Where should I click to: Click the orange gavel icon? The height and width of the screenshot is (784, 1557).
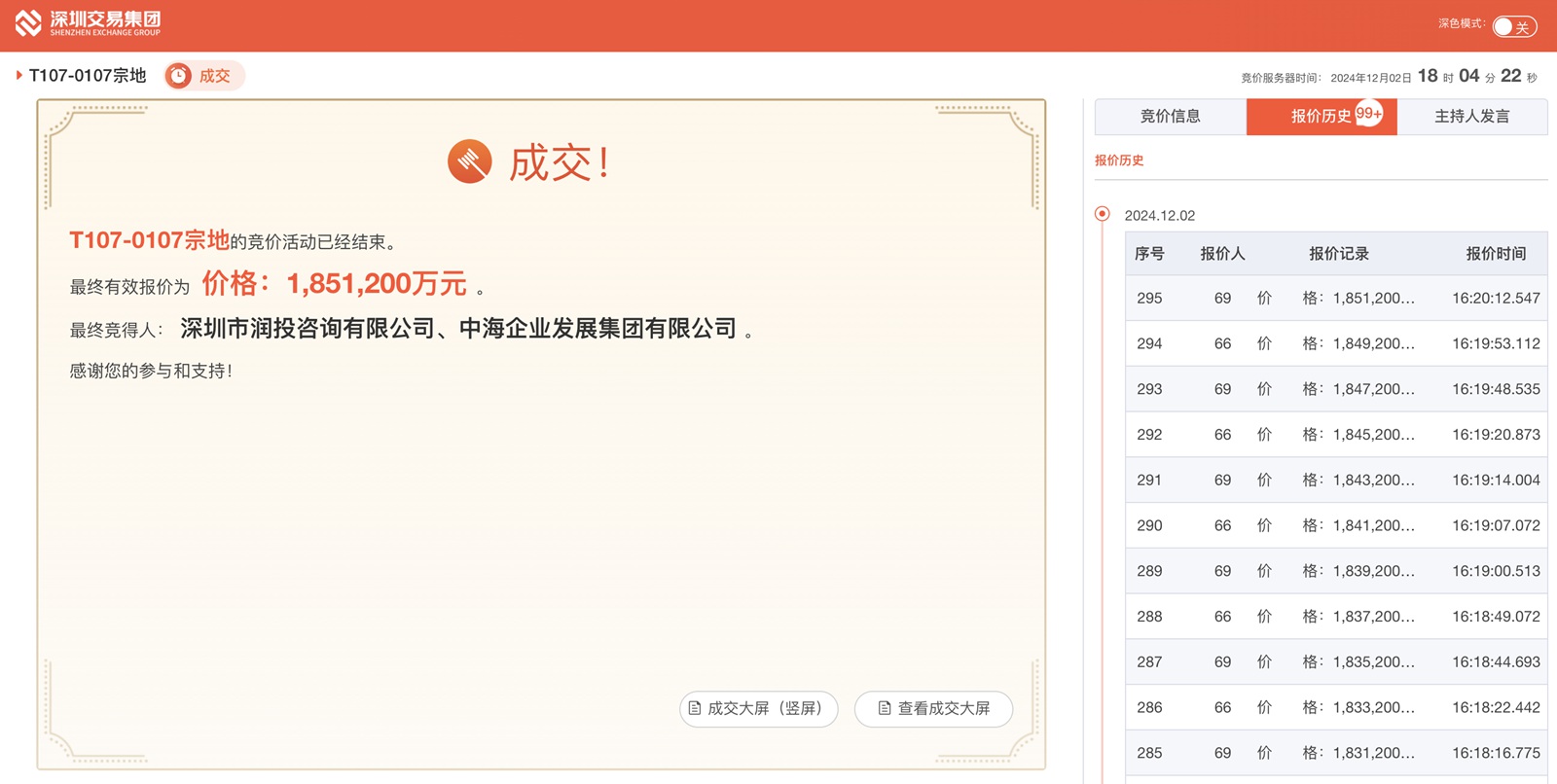[x=469, y=161]
